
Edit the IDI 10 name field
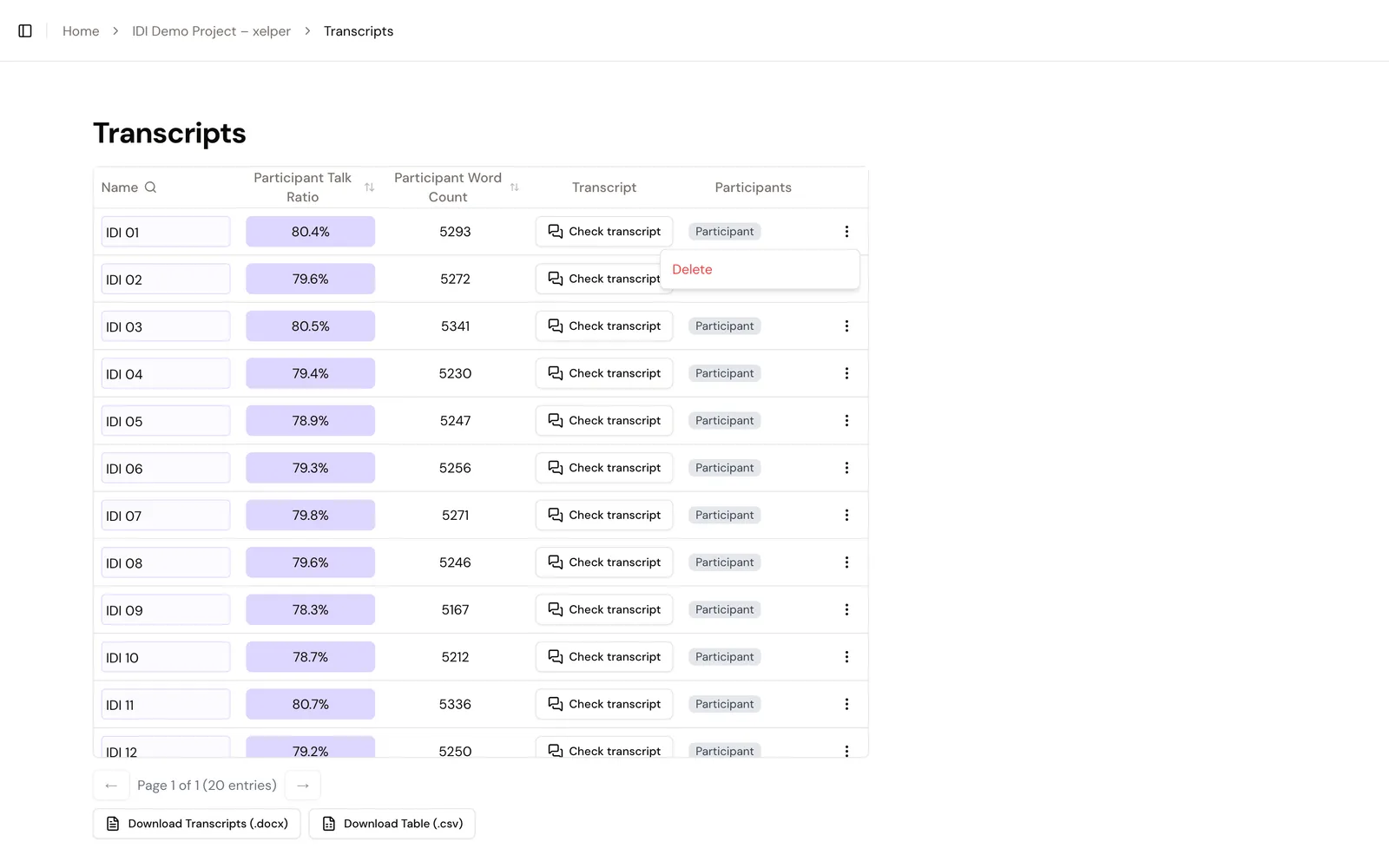(x=166, y=657)
